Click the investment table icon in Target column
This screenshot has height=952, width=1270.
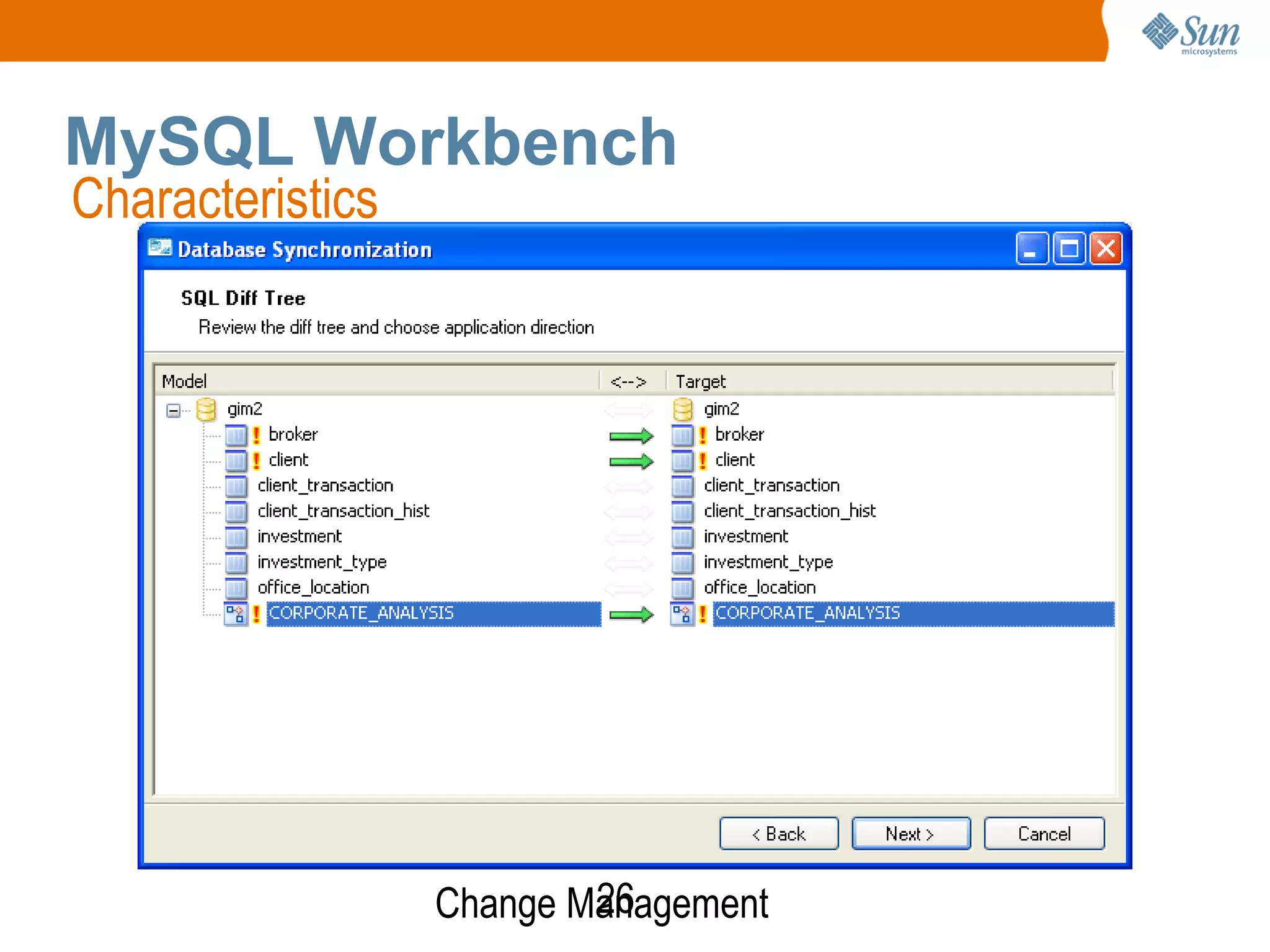tap(682, 537)
